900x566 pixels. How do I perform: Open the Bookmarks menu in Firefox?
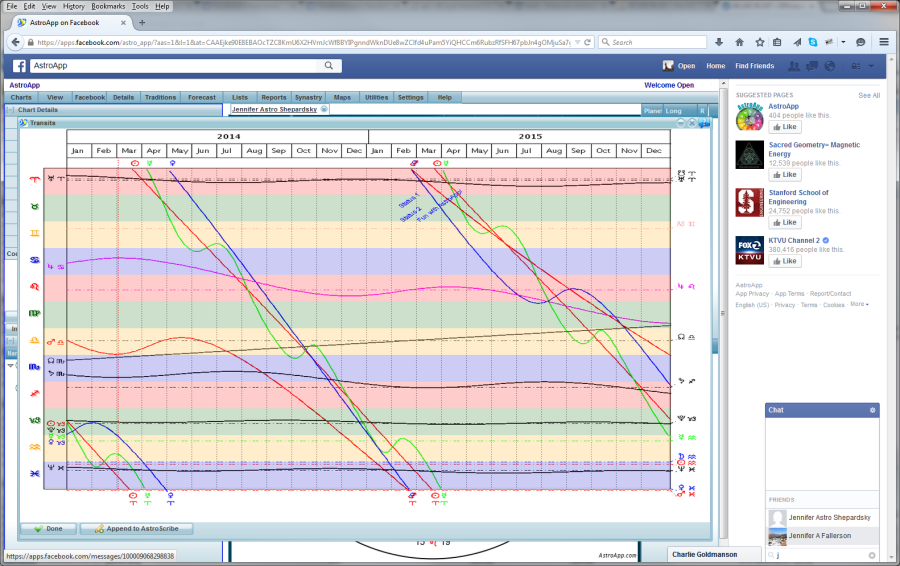pos(108,6)
